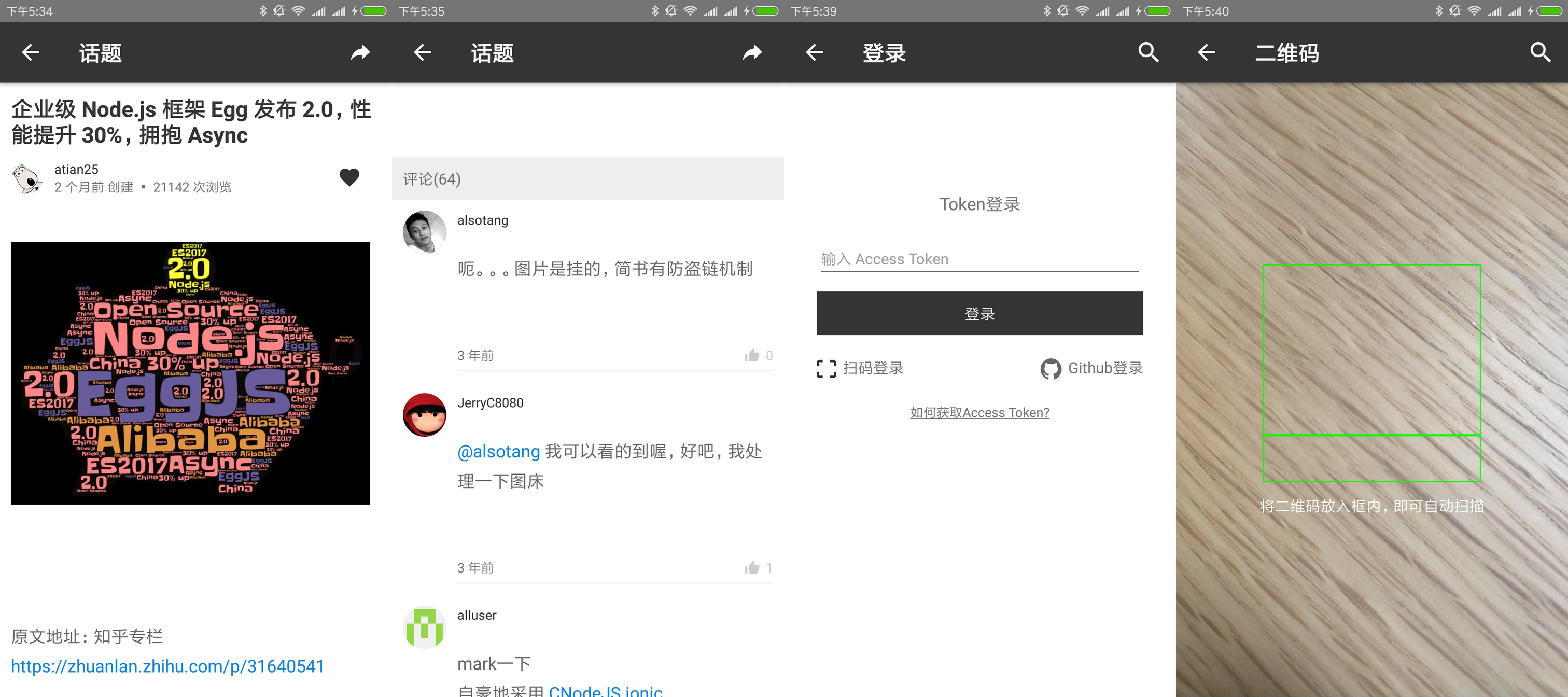Open search on the 登录 screen
The height and width of the screenshot is (697, 1568).
point(1148,53)
